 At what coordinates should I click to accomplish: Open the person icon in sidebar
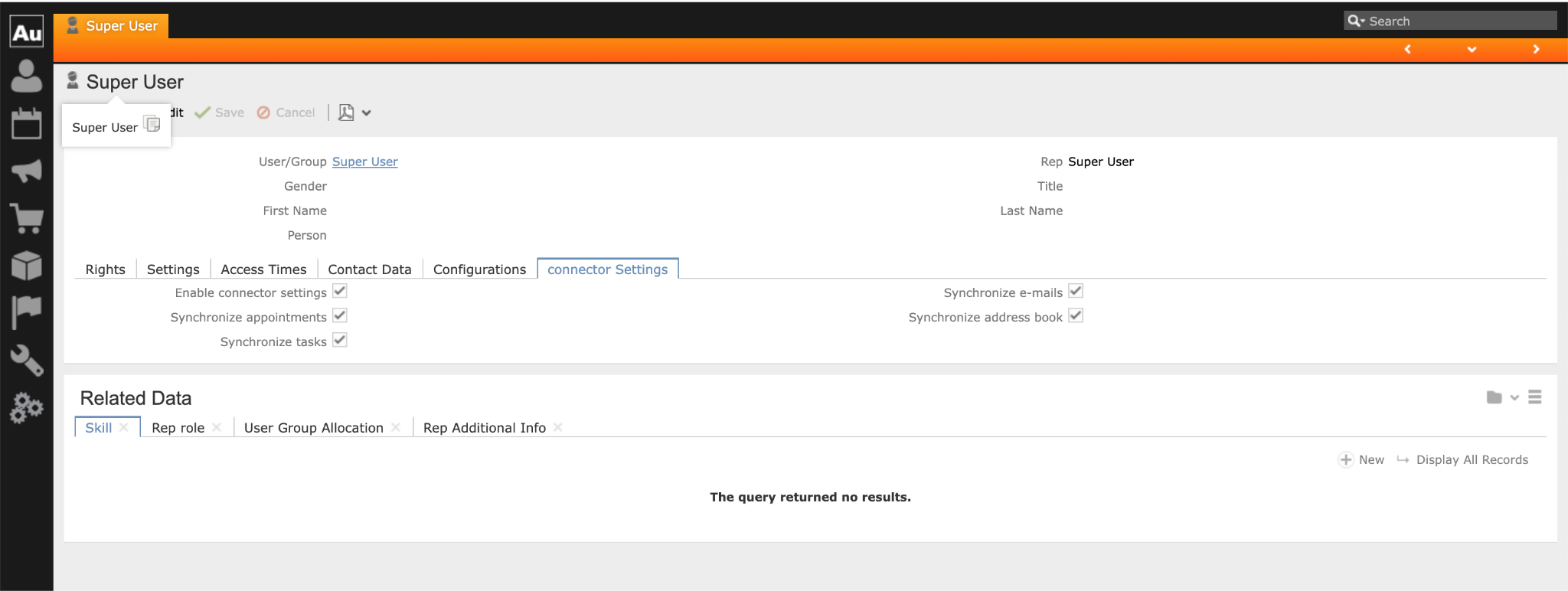tap(26, 77)
